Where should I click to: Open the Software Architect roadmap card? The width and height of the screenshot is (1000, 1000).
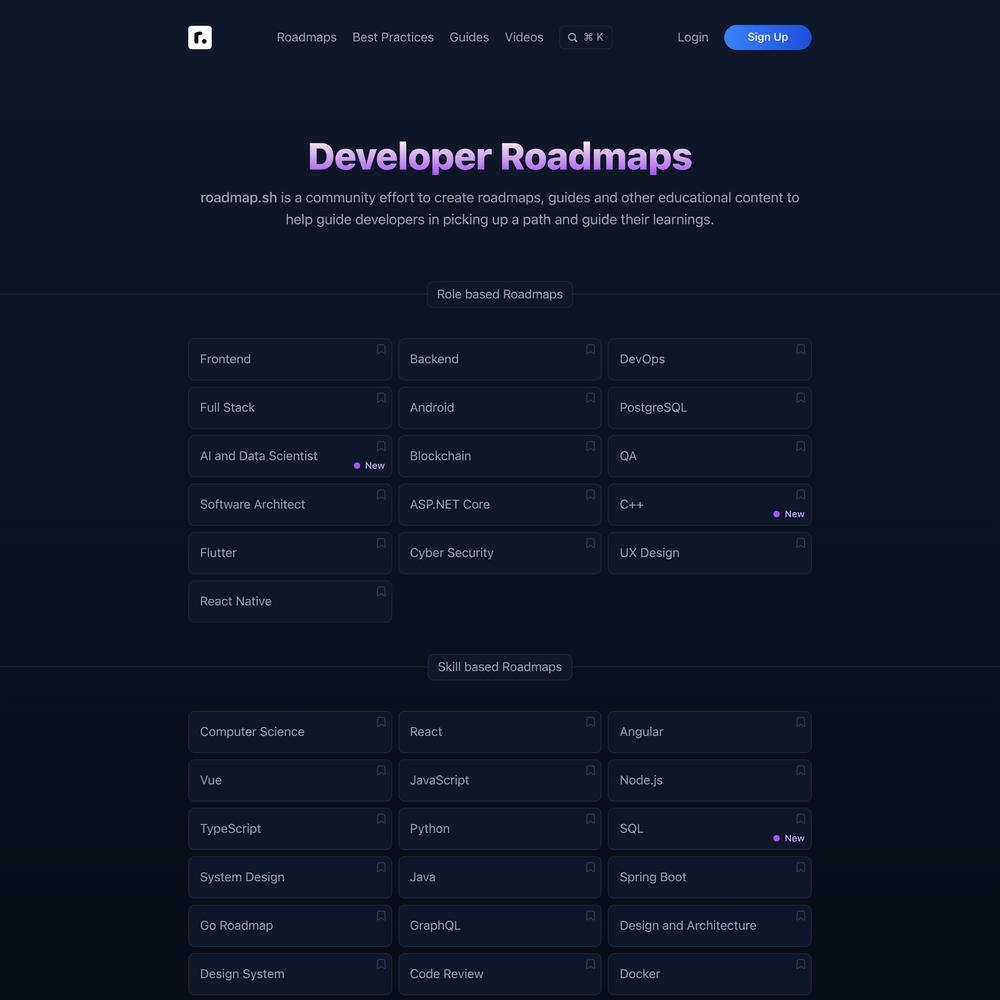pos(290,504)
